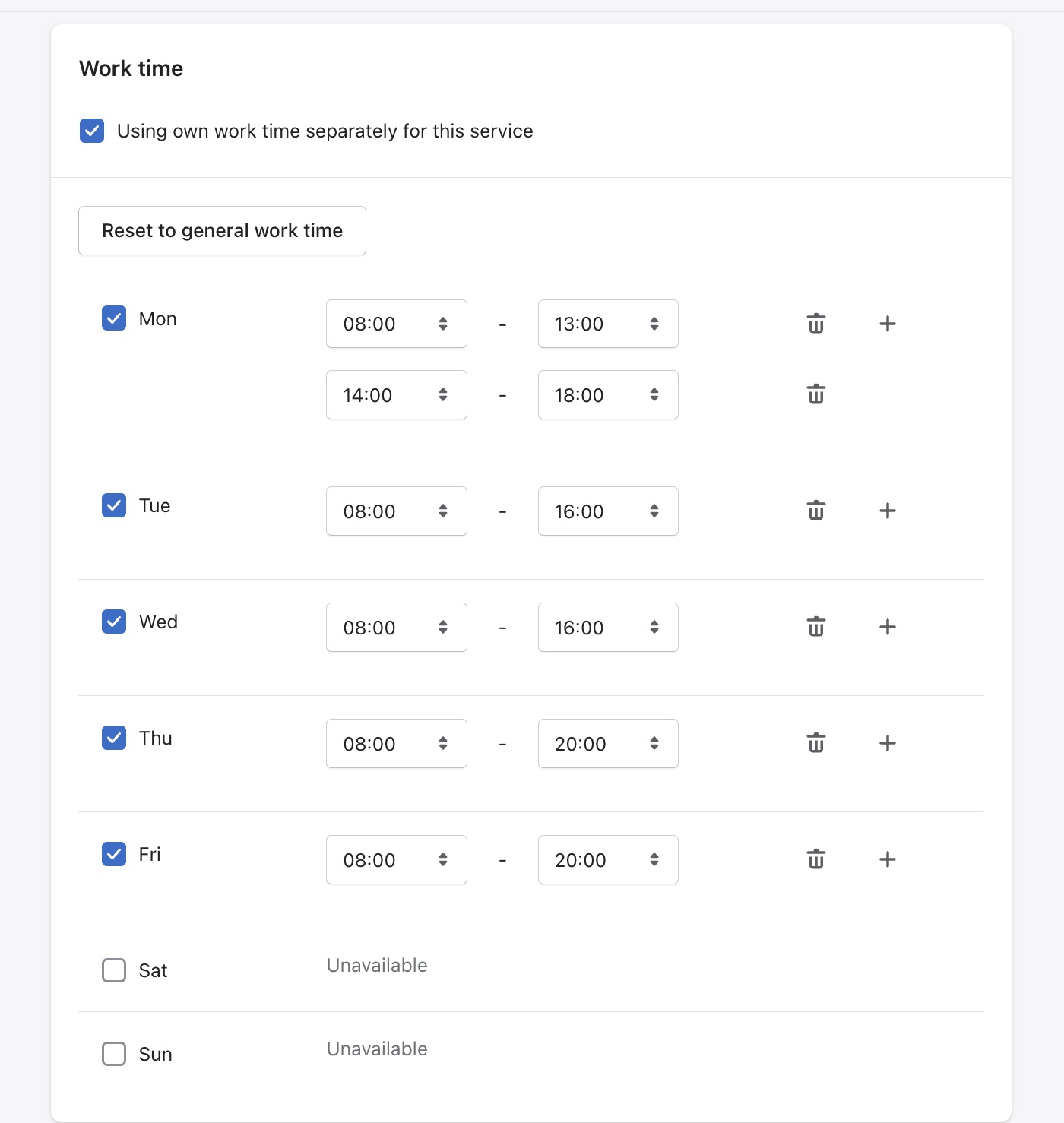
Task: Delete Monday's 08:00-13:00 interval
Action: (x=815, y=323)
